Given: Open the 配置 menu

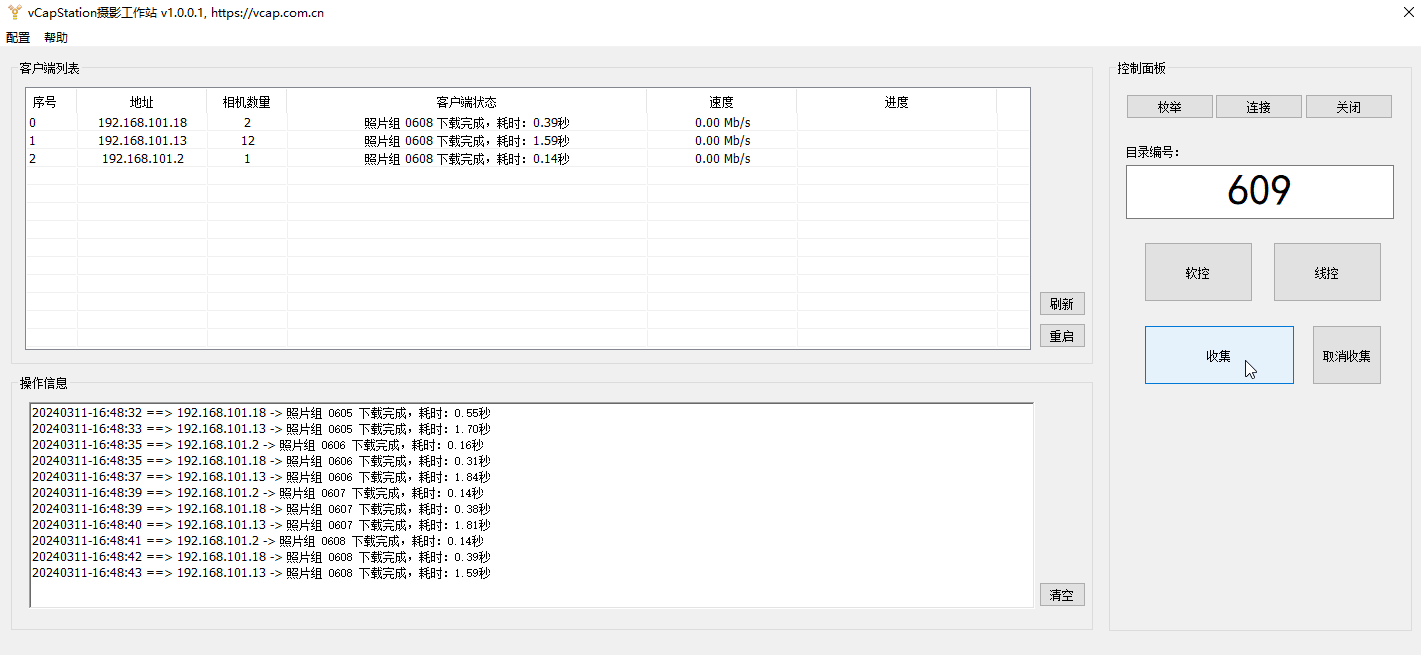Looking at the screenshot, I should pyautogui.click(x=18, y=37).
